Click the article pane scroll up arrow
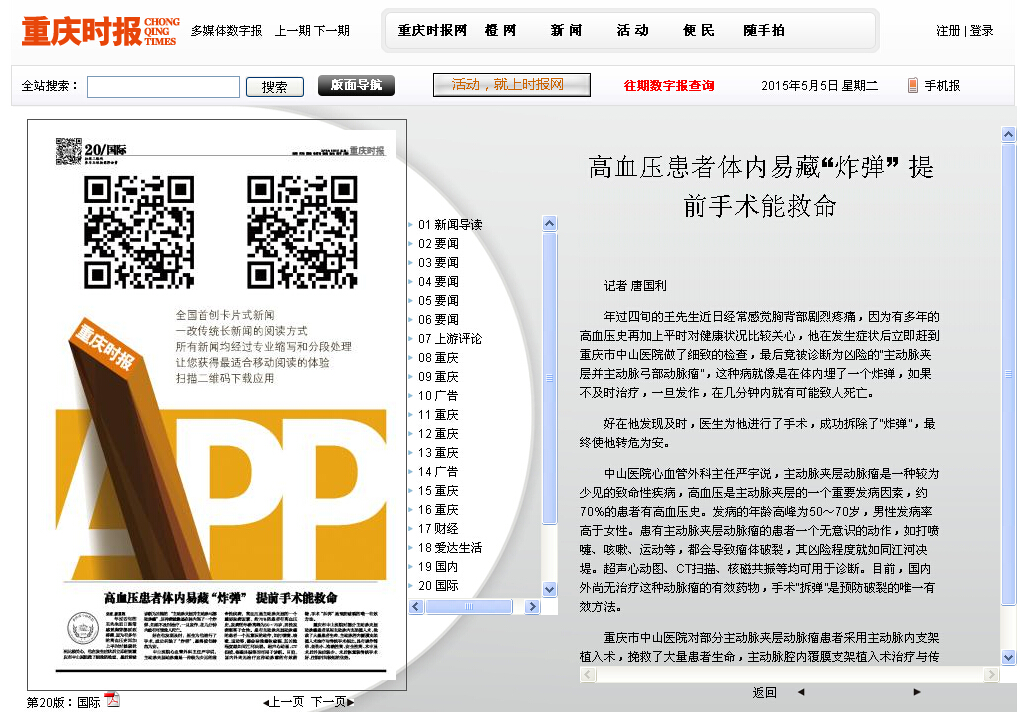Screen dimensions: 1020x712 (1008, 135)
